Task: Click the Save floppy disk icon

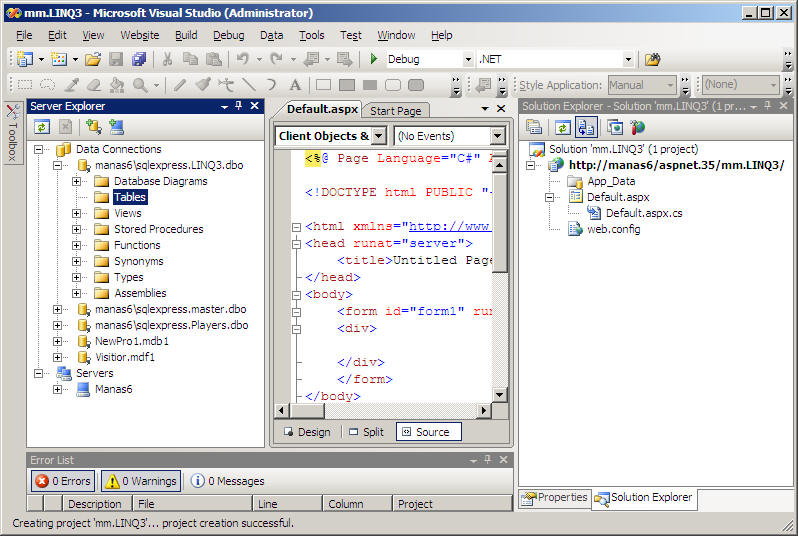Action: point(116,59)
